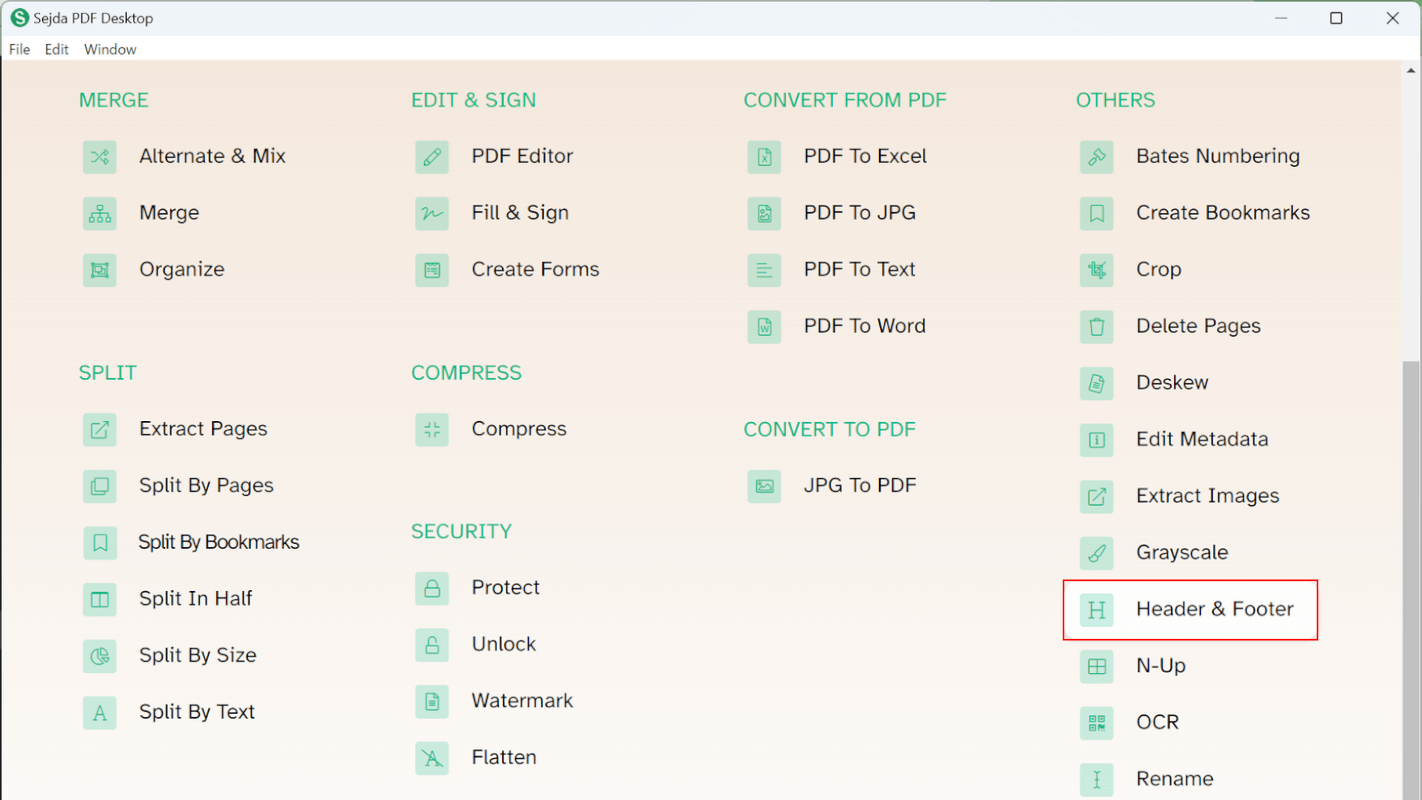Click the Split By Bookmarks icon
The width and height of the screenshot is (1422, 800).
pyautogui.click(x=100, y=543)
